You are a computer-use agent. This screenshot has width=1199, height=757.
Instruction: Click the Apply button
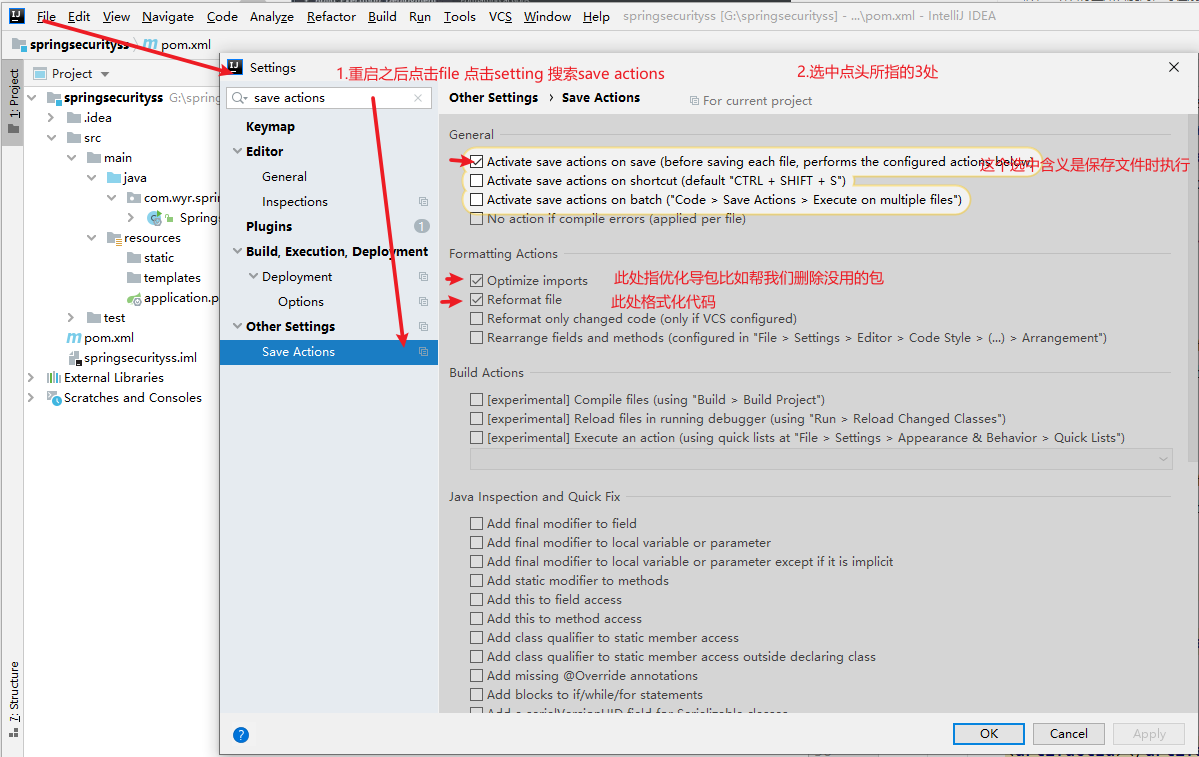click(x=1149, y=733)
